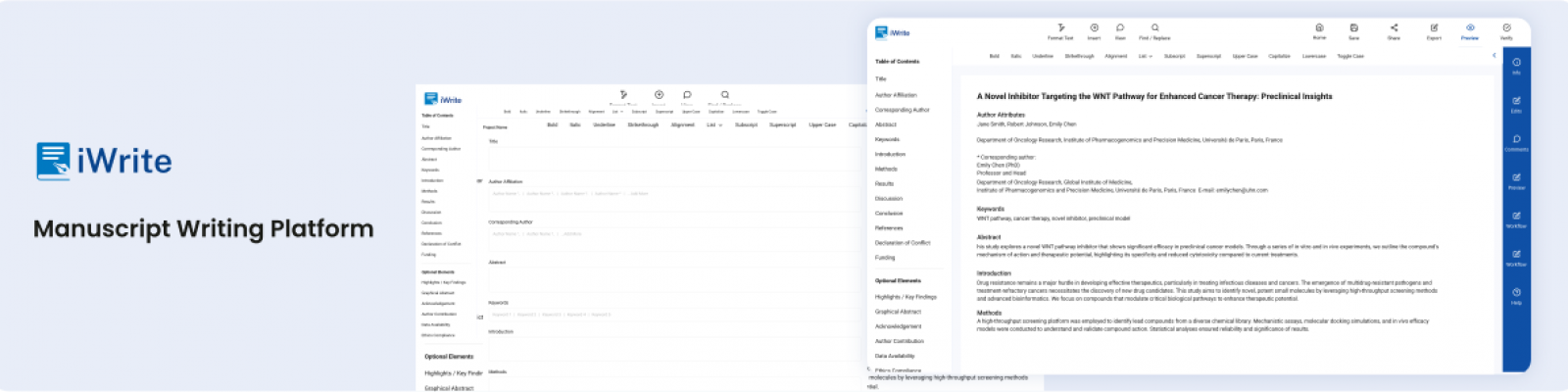Click iWrite logo in front preview window

pyautogui.click(x=892, y=32)
